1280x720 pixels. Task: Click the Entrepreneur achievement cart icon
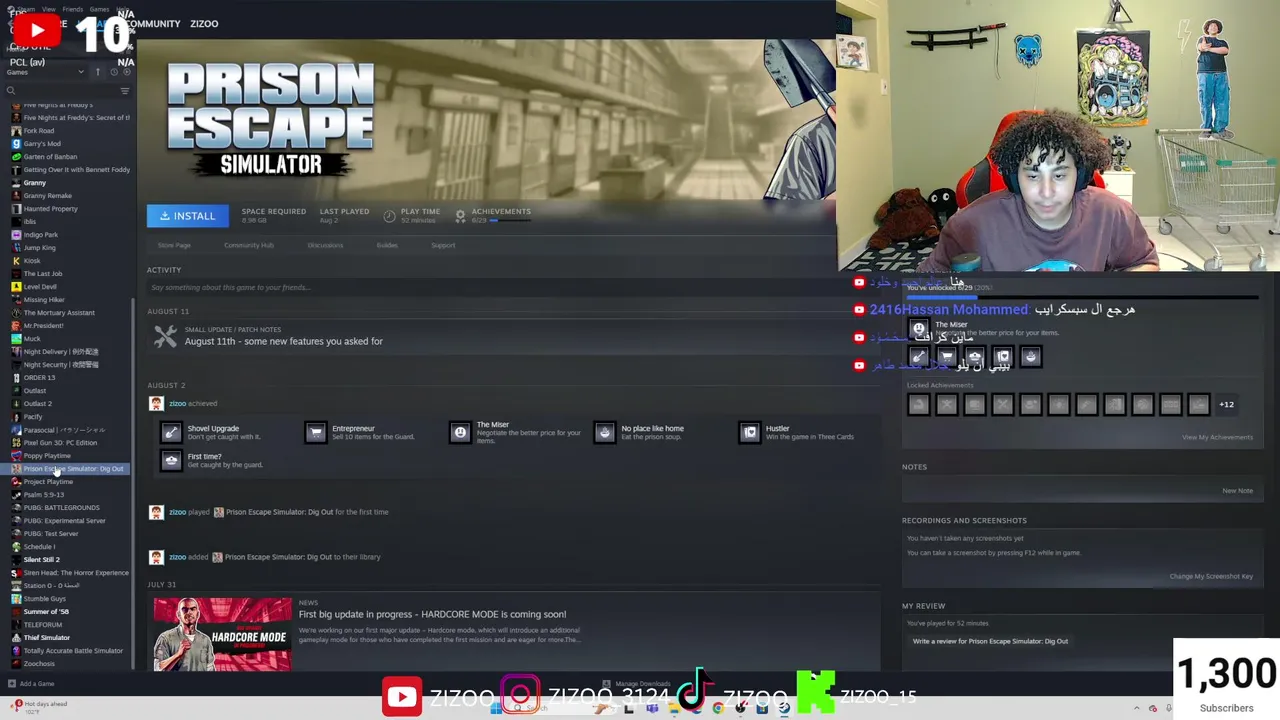[x=316, y=432]
